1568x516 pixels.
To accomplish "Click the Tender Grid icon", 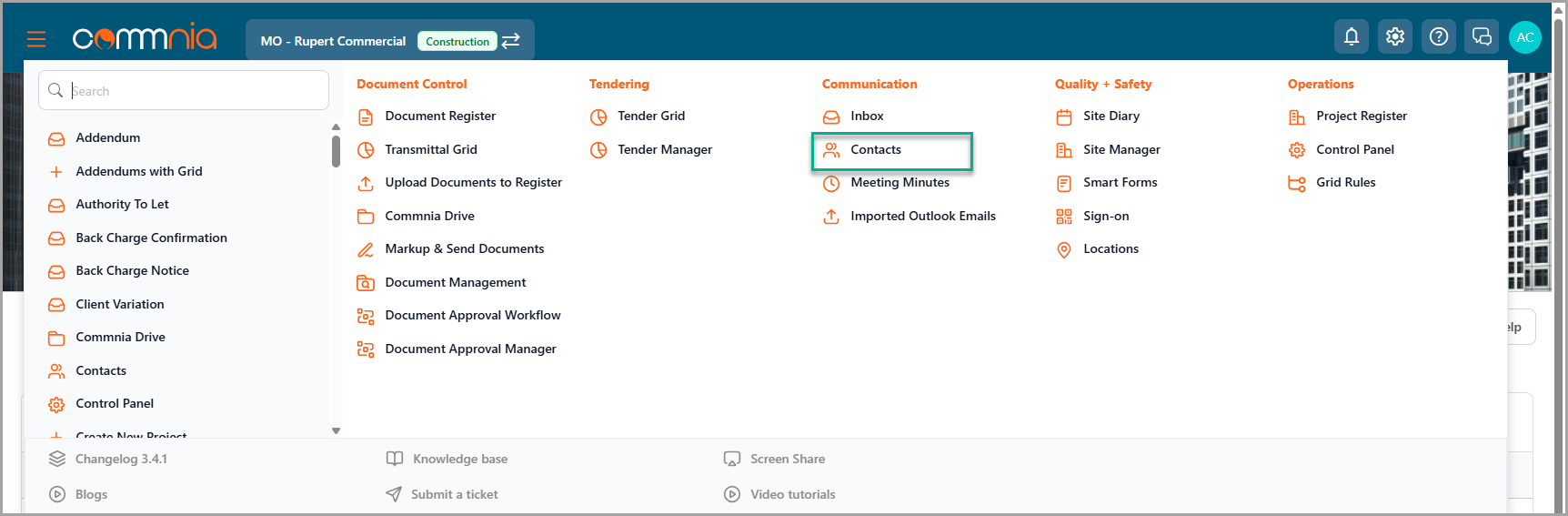I will pyautogui.click(x=598, y=116).
